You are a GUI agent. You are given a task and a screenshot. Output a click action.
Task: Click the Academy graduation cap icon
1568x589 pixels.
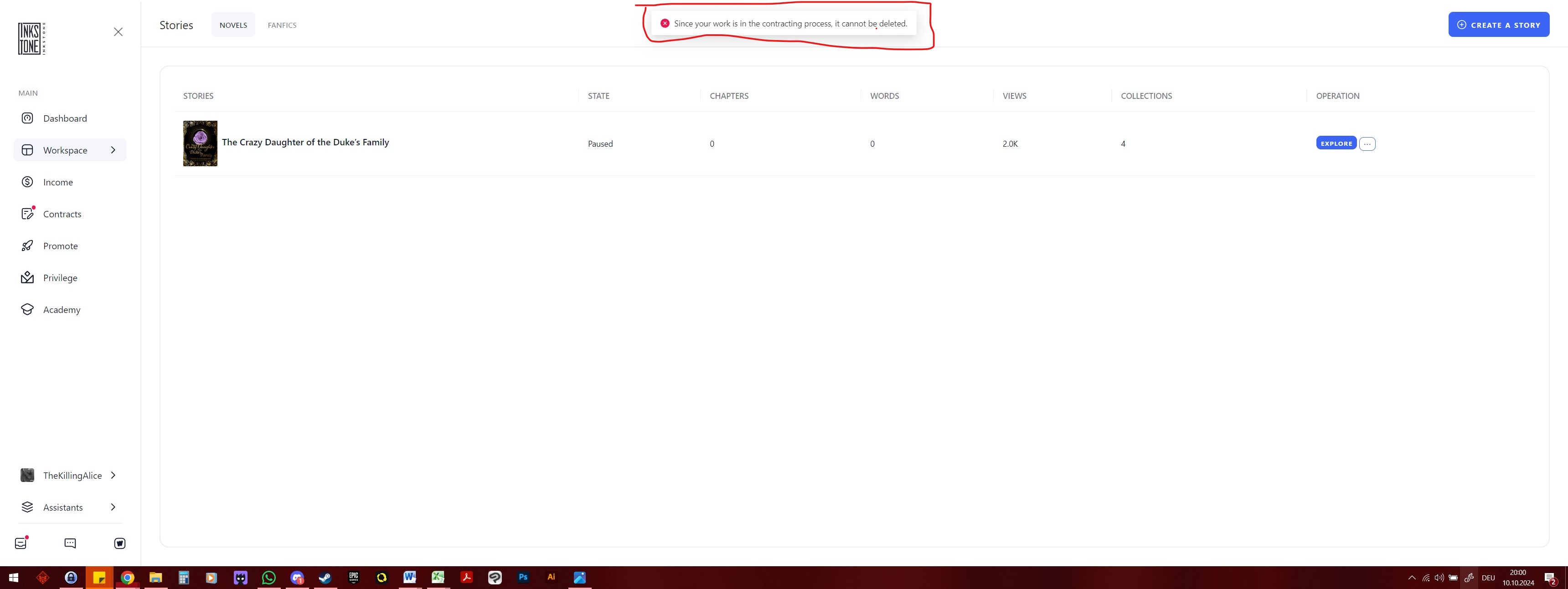click(27, 310)
